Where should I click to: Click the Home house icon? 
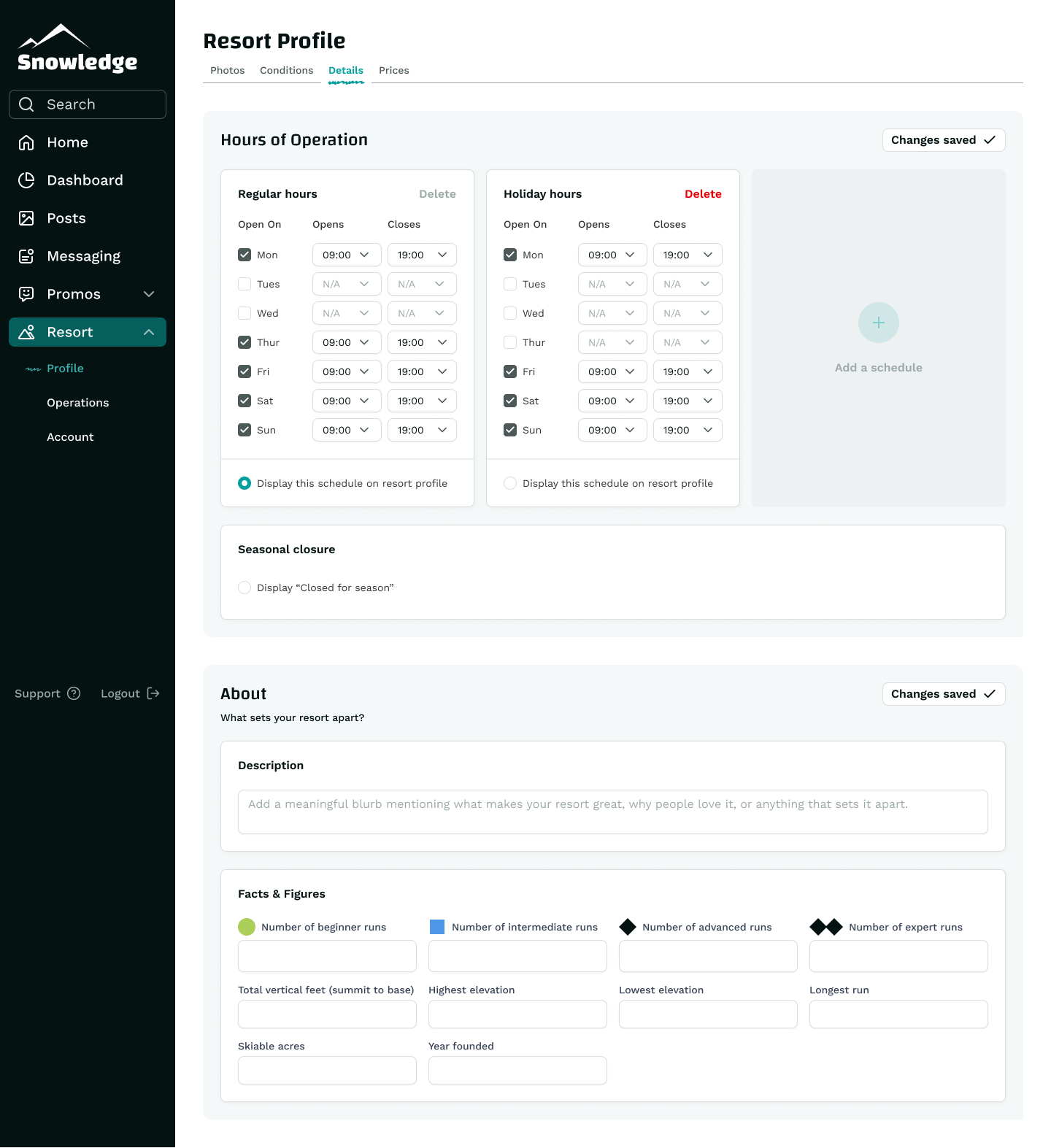pos(26,142)
